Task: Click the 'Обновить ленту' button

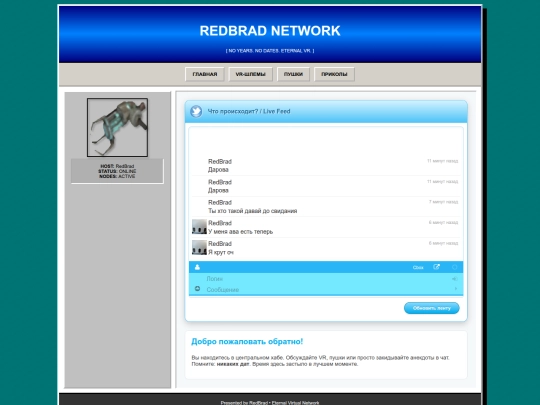Action: coord(432,308)
